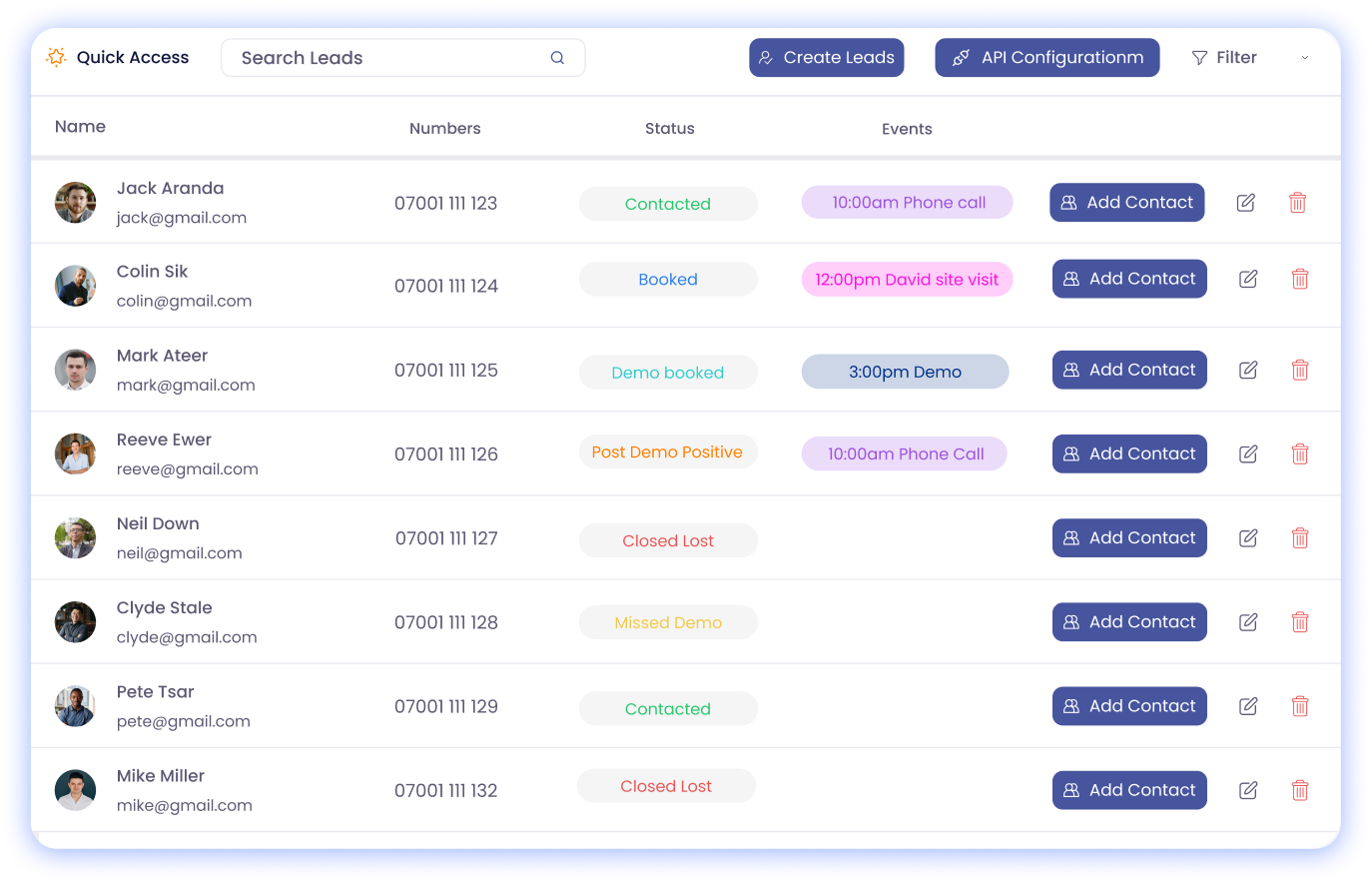Open edit for Mark Ateer
The height and width of the screenshot is (883, 1372).
click(1247, 371)
